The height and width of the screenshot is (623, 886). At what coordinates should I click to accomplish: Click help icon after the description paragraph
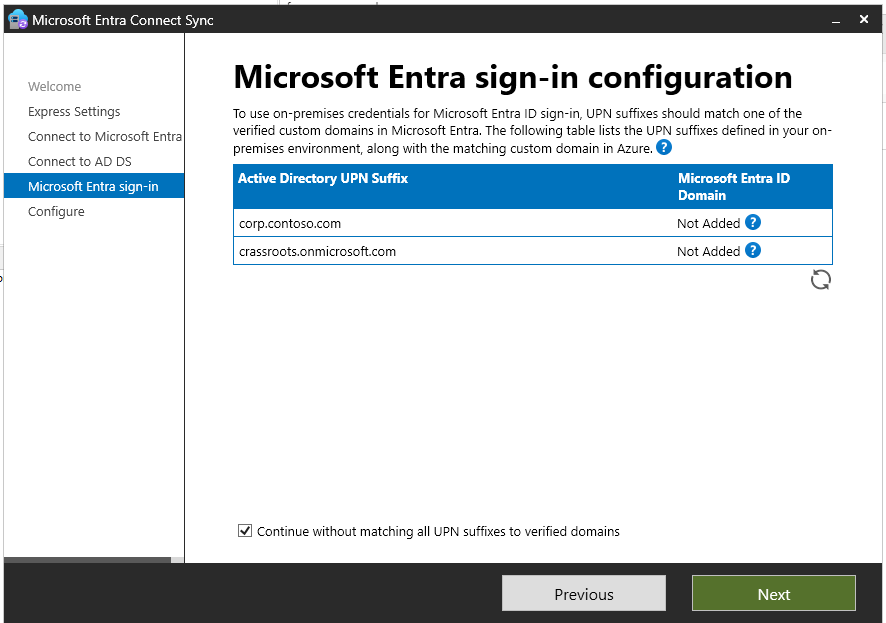pyautogui.click(x=664, y=148)
